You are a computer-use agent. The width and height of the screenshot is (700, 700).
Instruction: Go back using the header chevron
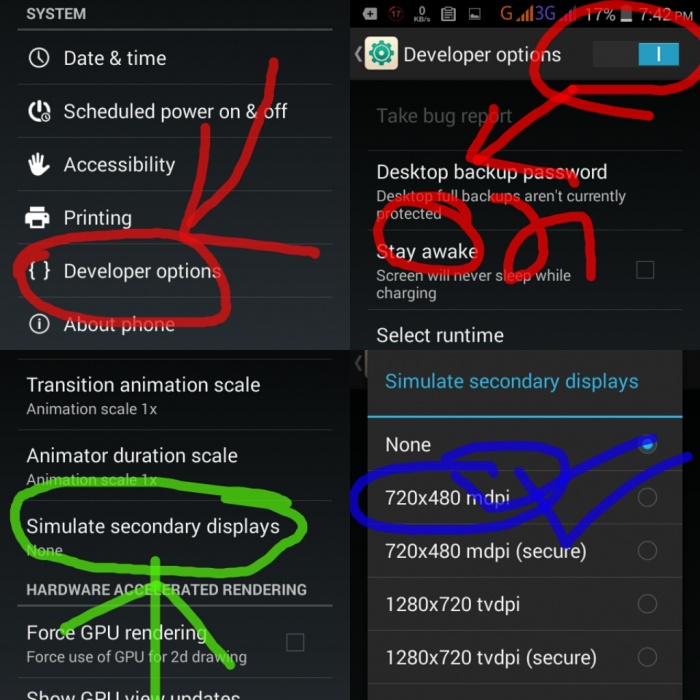[x=358, y=54]
